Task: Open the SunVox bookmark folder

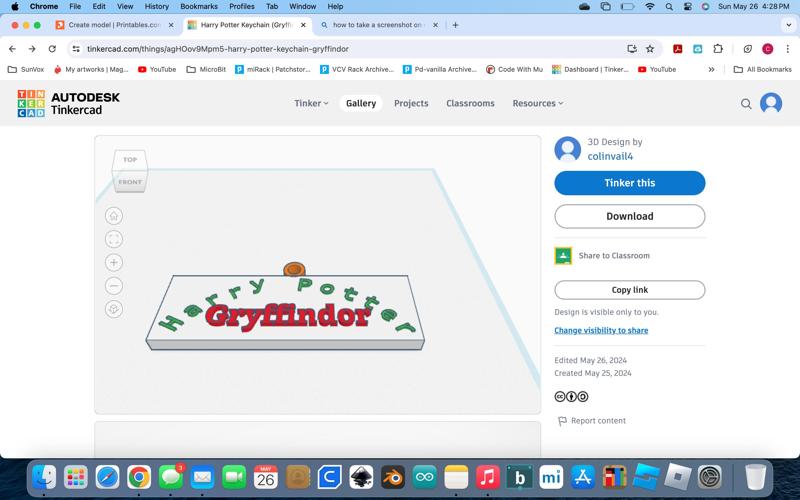Action: point(26,69)
